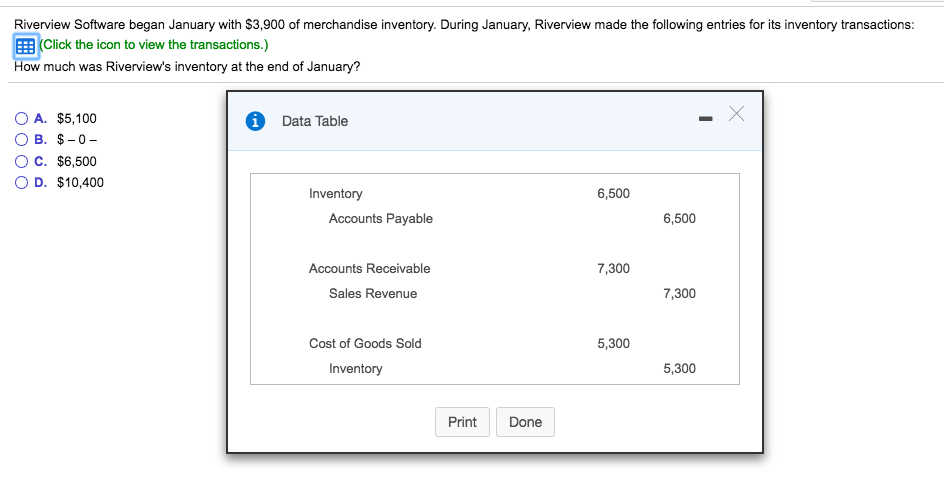The image size is (944, 491).
Task: Click the 6,500 credit amount for Accounts Payable
Action: pos(679,218)
